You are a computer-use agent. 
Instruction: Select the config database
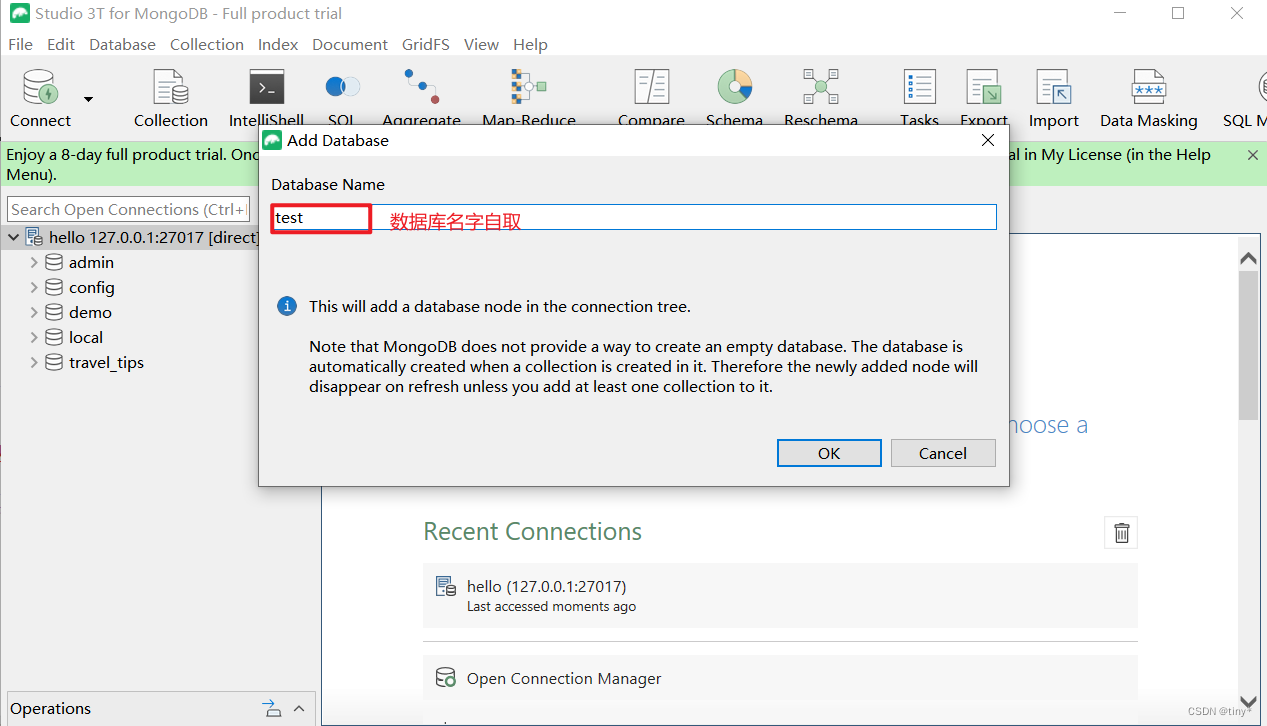click(x=92, y=287)
